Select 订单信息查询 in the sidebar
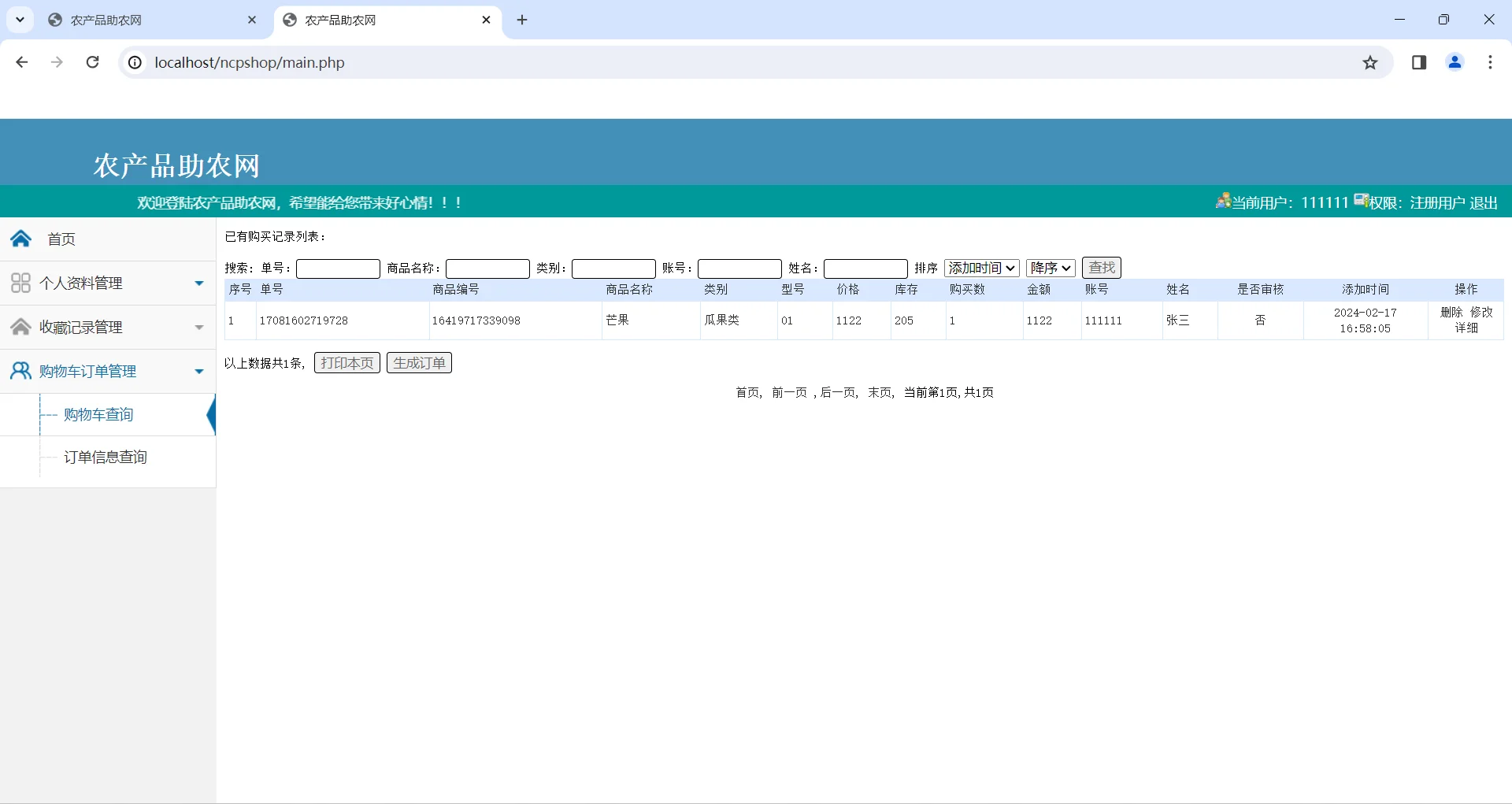 (105, 457)
